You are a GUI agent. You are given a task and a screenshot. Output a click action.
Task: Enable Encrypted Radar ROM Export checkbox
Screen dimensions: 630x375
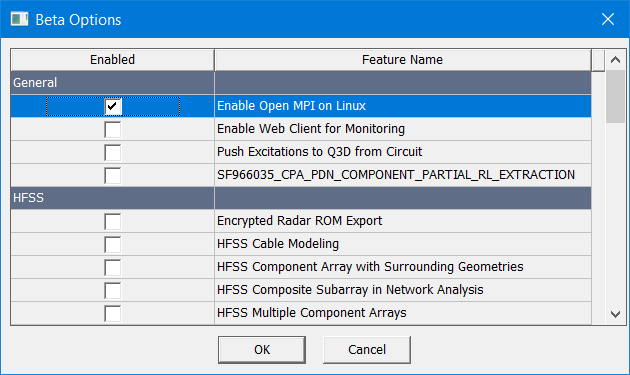pos(112,221)
